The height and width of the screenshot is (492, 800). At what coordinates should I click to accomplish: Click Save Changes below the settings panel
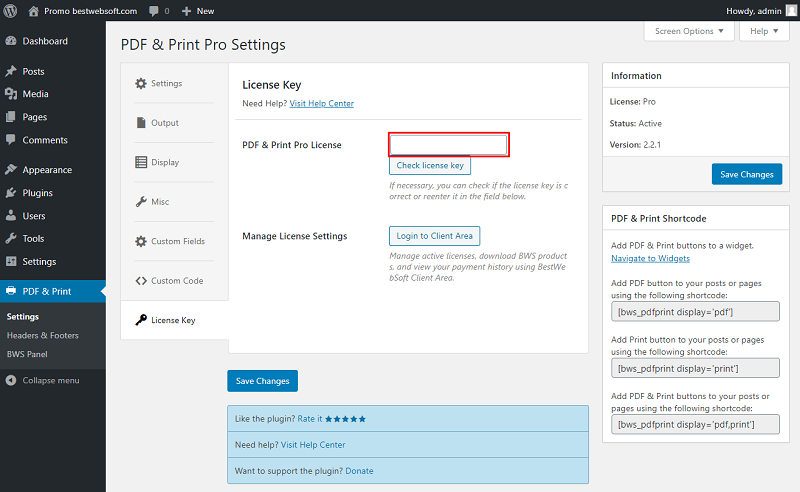coord(262,381)
